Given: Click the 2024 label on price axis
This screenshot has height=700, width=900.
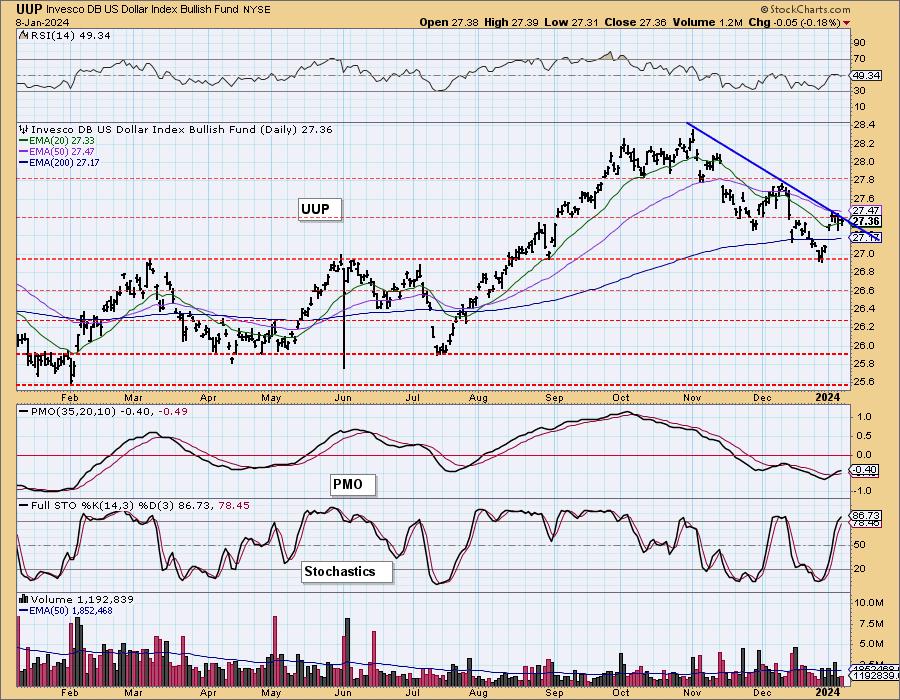Looking at the screenshot, I should point(828,397).
